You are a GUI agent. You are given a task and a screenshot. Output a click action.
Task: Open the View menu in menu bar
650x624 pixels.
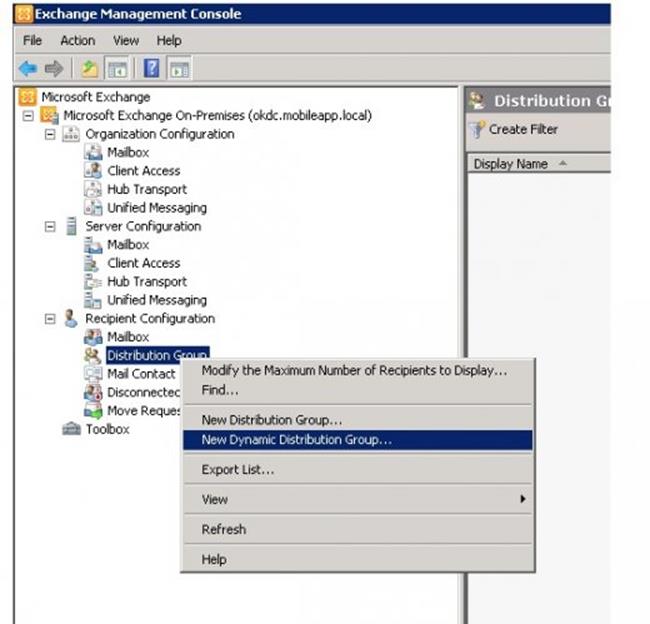coord(126,41)
